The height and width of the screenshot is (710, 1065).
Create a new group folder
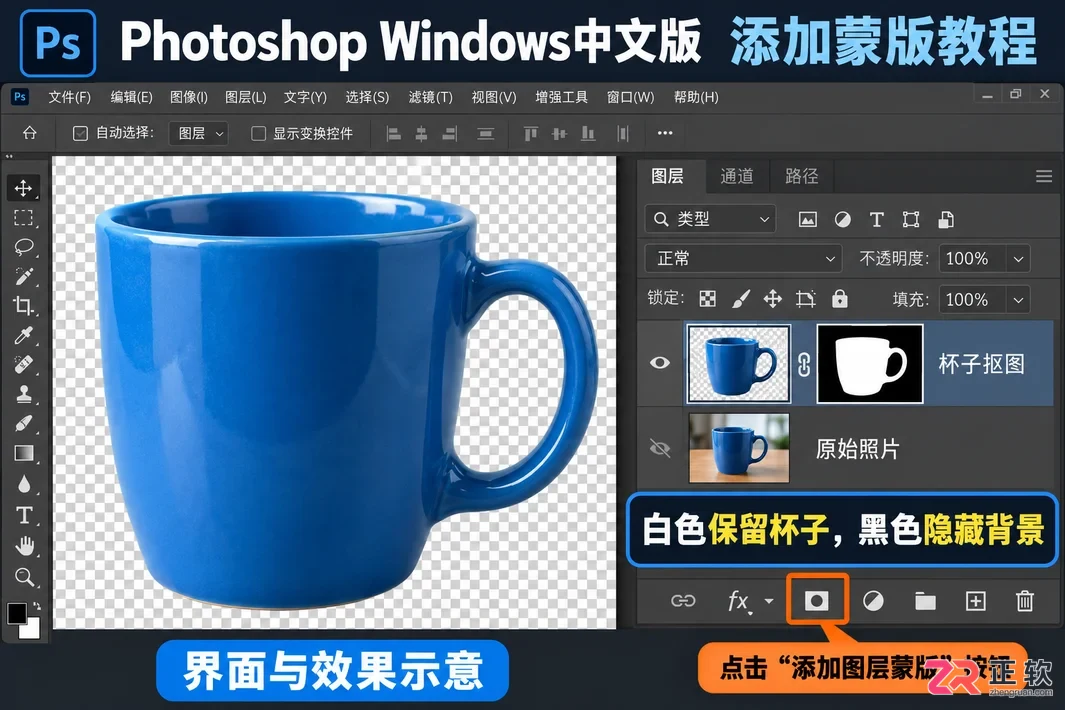click(925, 601)
